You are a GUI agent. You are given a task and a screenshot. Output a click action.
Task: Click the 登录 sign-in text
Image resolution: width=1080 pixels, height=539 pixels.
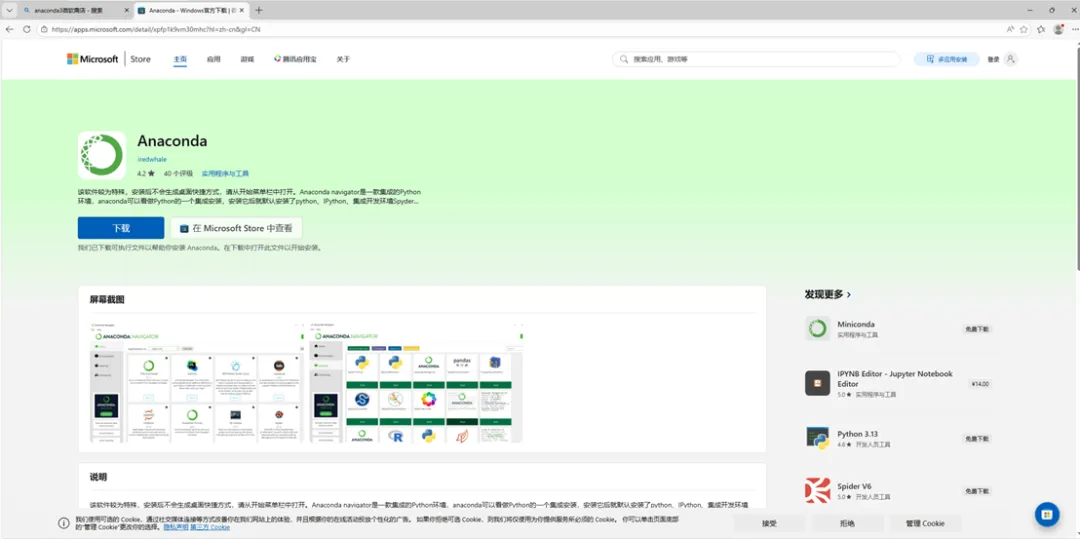point(993,59)
